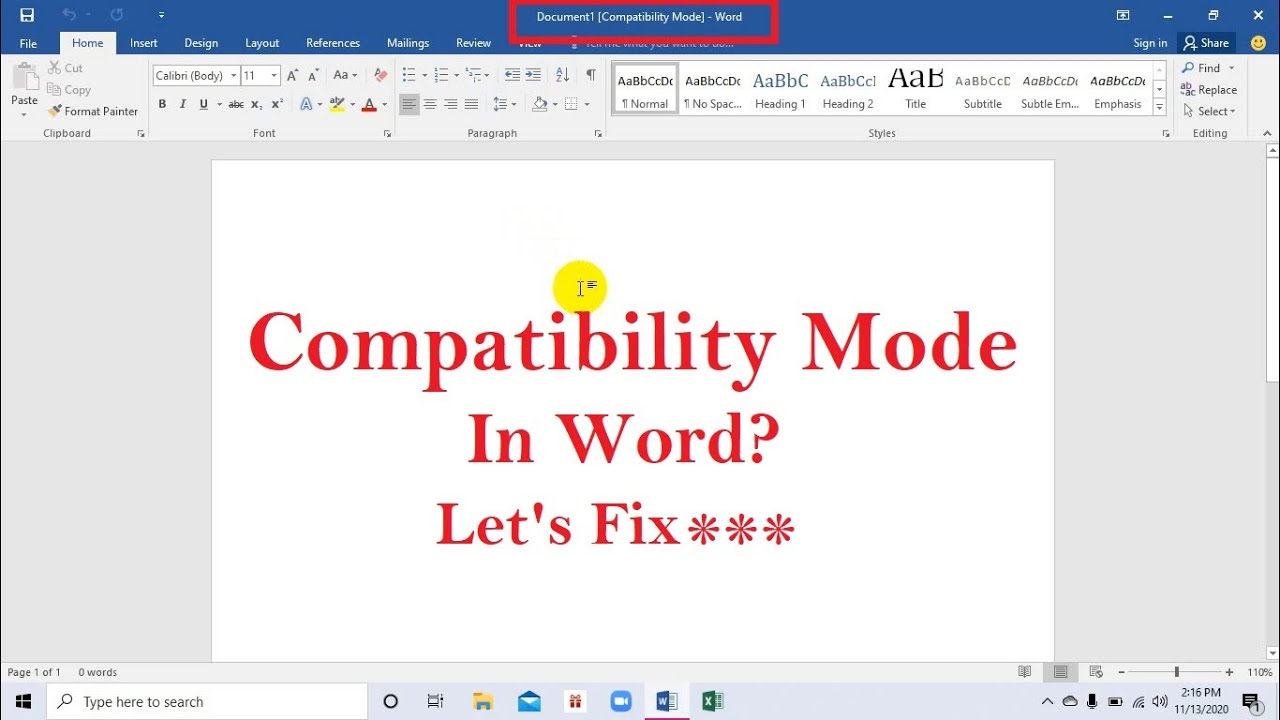1280x720 pixels.
Task: Click the Paste clipboard icon
Action: tap(24, 78)
